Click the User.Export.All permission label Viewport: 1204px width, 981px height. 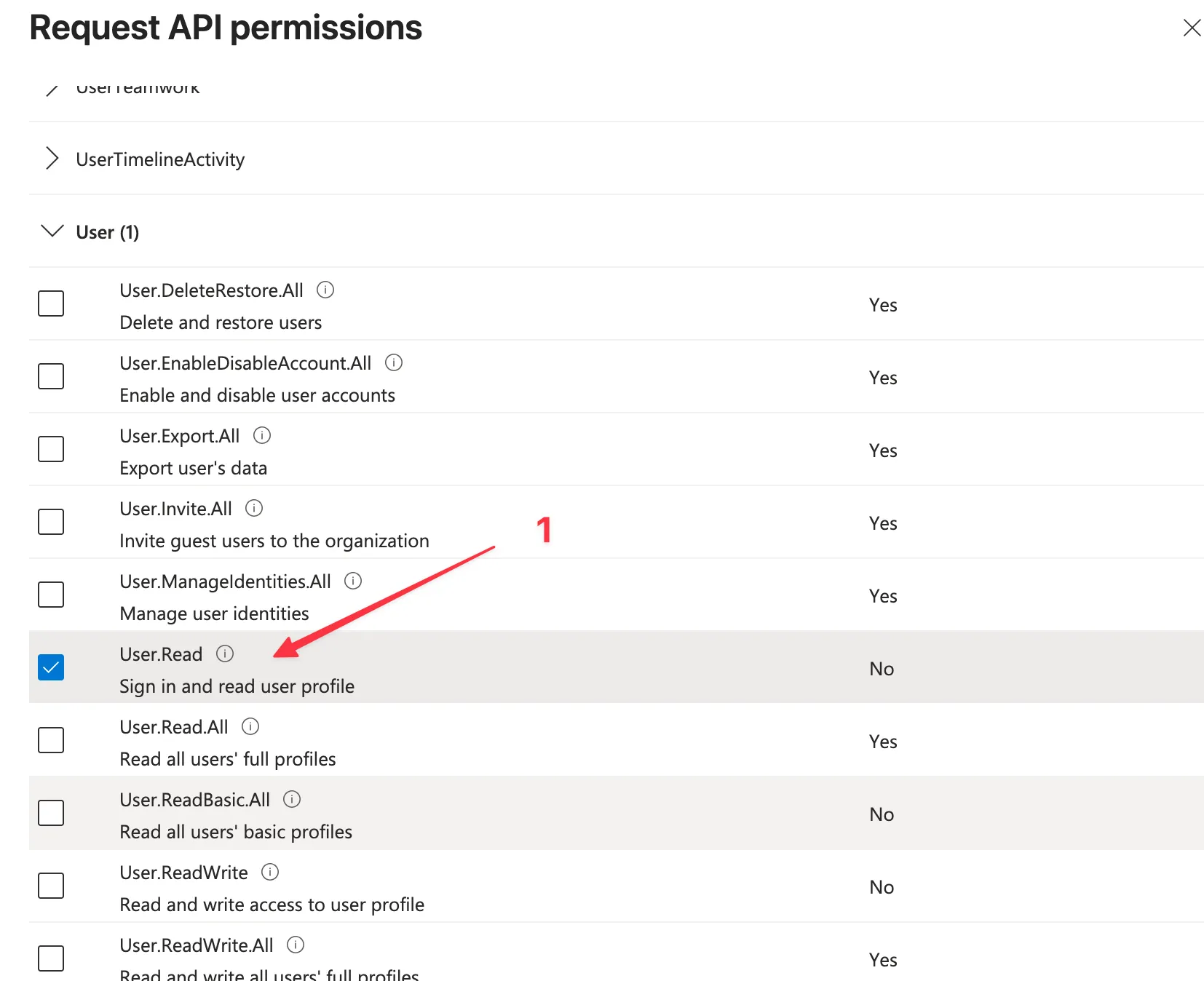point(179,435)
